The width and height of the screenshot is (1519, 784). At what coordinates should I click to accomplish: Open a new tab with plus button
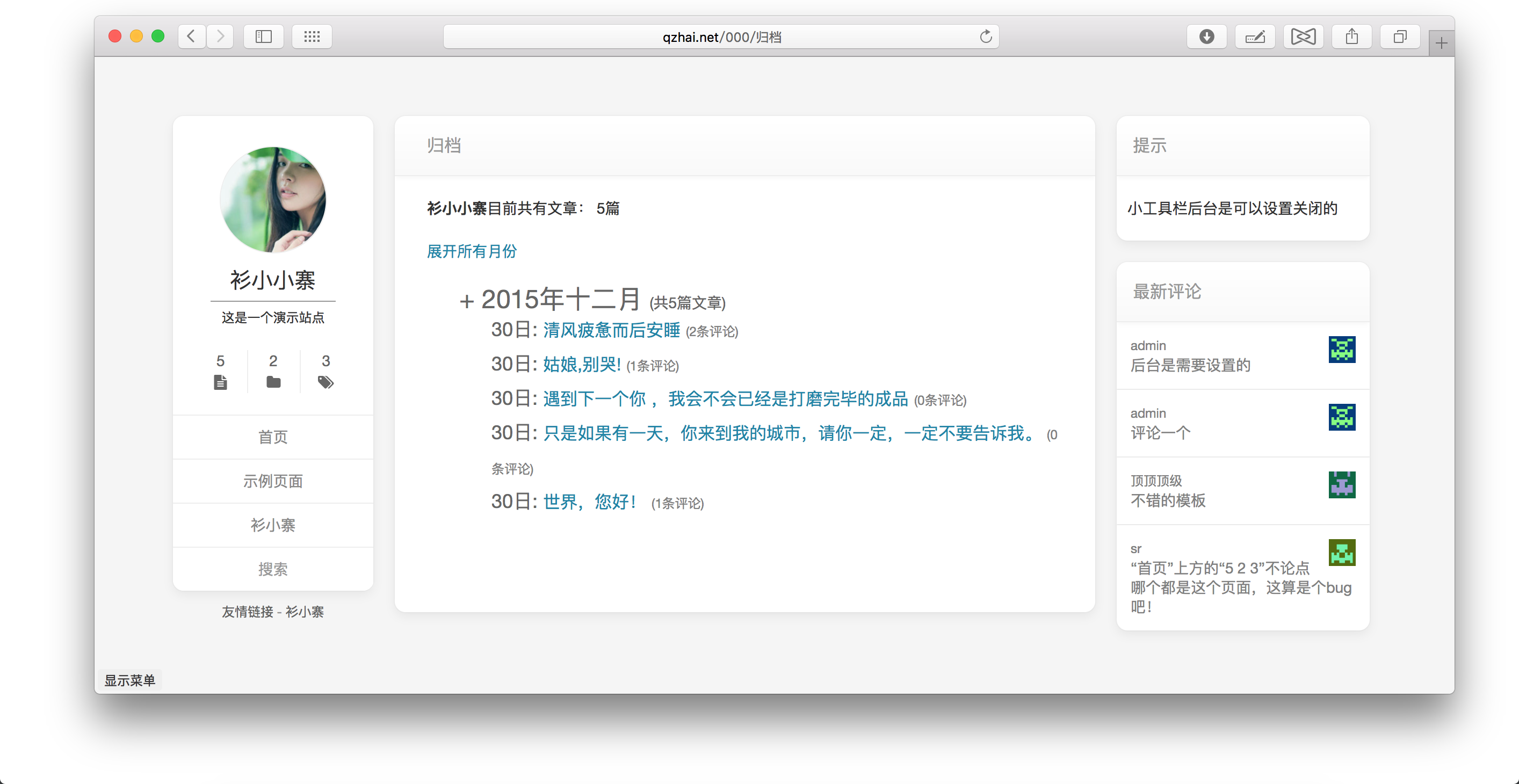pyautogui.click(x=1441, y=43)
